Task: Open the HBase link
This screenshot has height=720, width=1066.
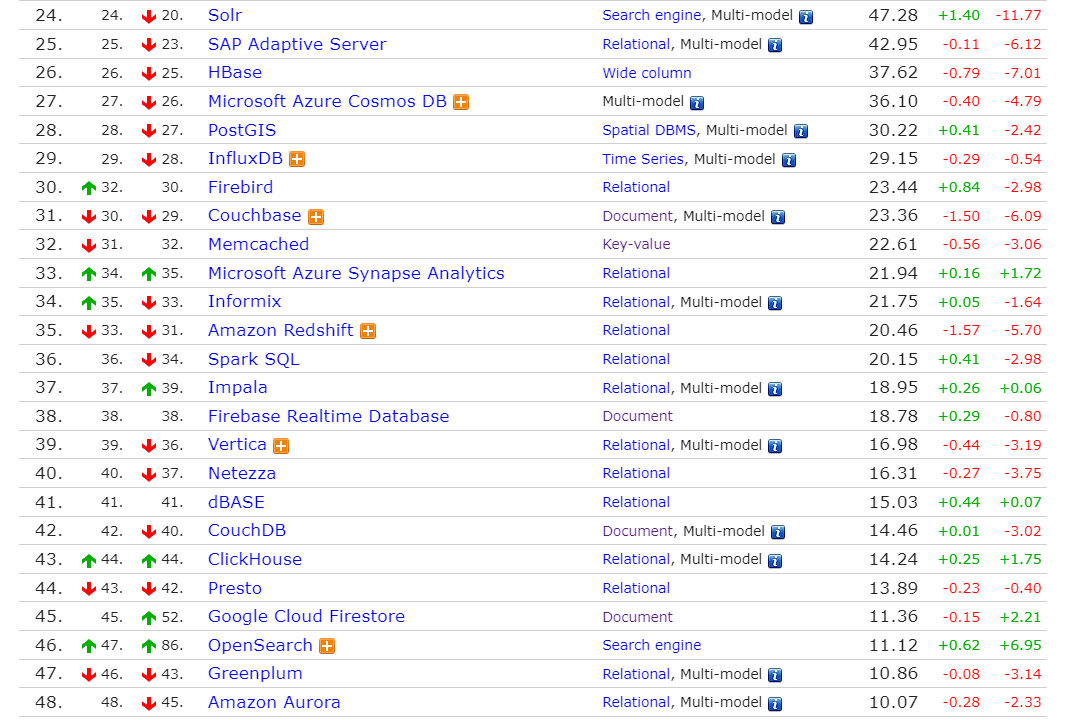Action: pyautogui.click(x=235, y=72)
